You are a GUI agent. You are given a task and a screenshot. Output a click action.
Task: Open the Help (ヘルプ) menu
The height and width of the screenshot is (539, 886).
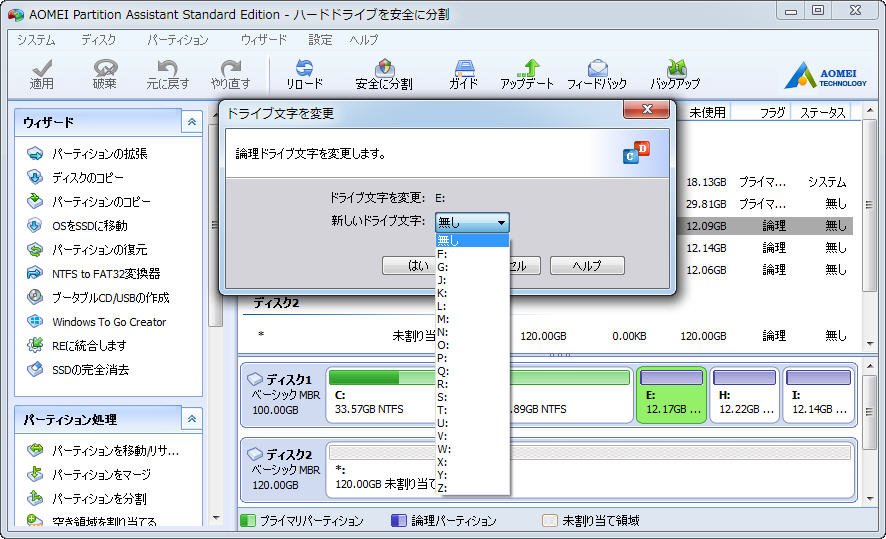tap(364, 40)
